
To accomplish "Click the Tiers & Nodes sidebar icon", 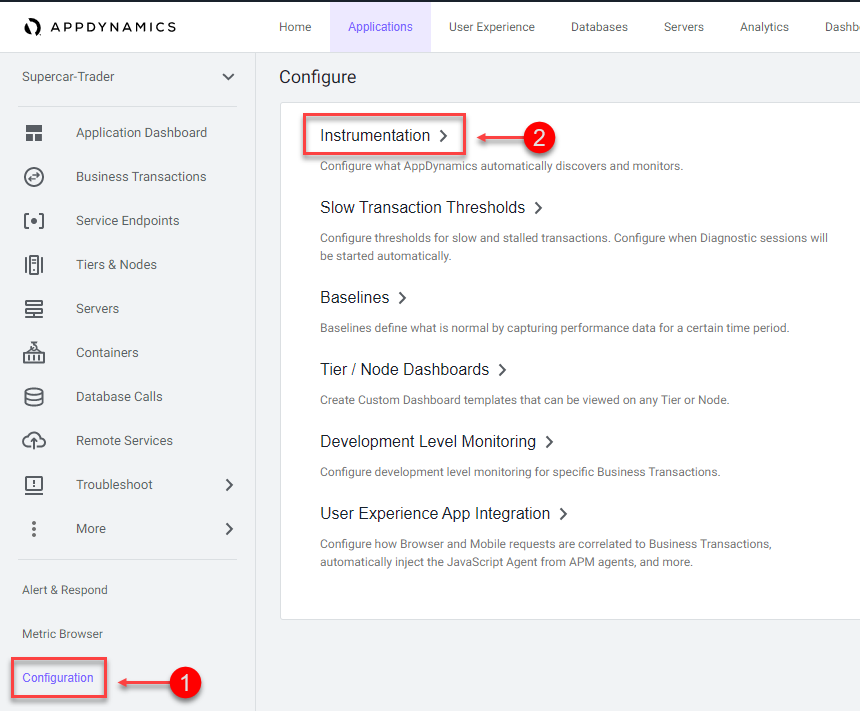I will coord(34,264).
